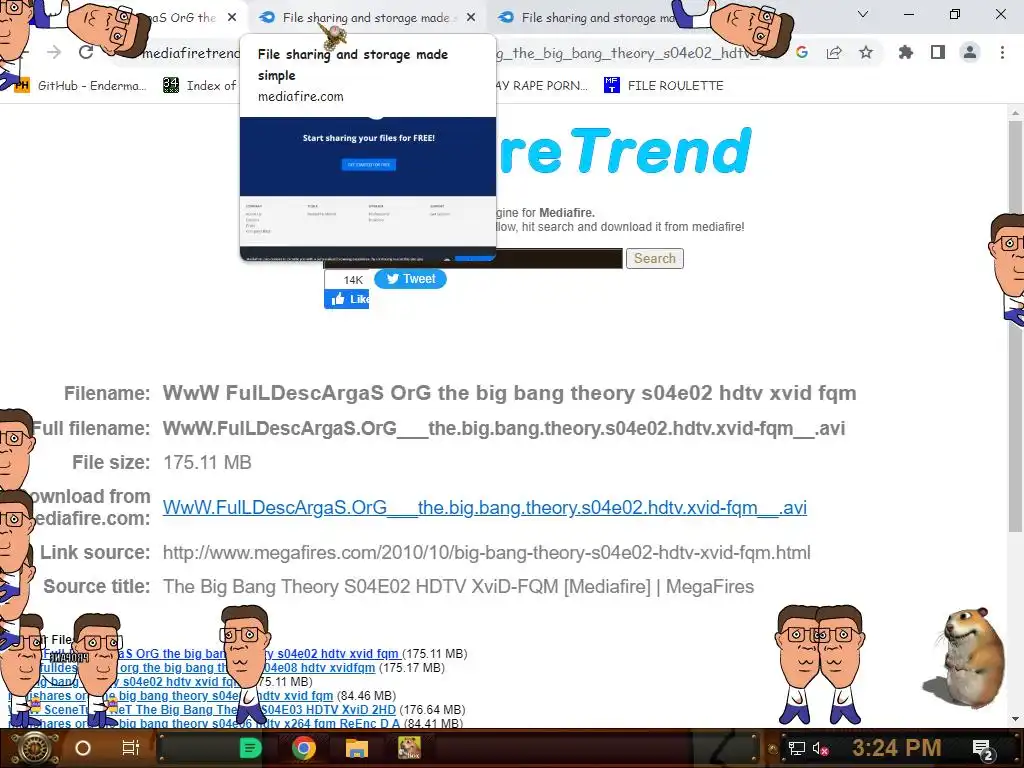
Task: Open GitHub - Enderma bookmark
Action: coord(81,86)
